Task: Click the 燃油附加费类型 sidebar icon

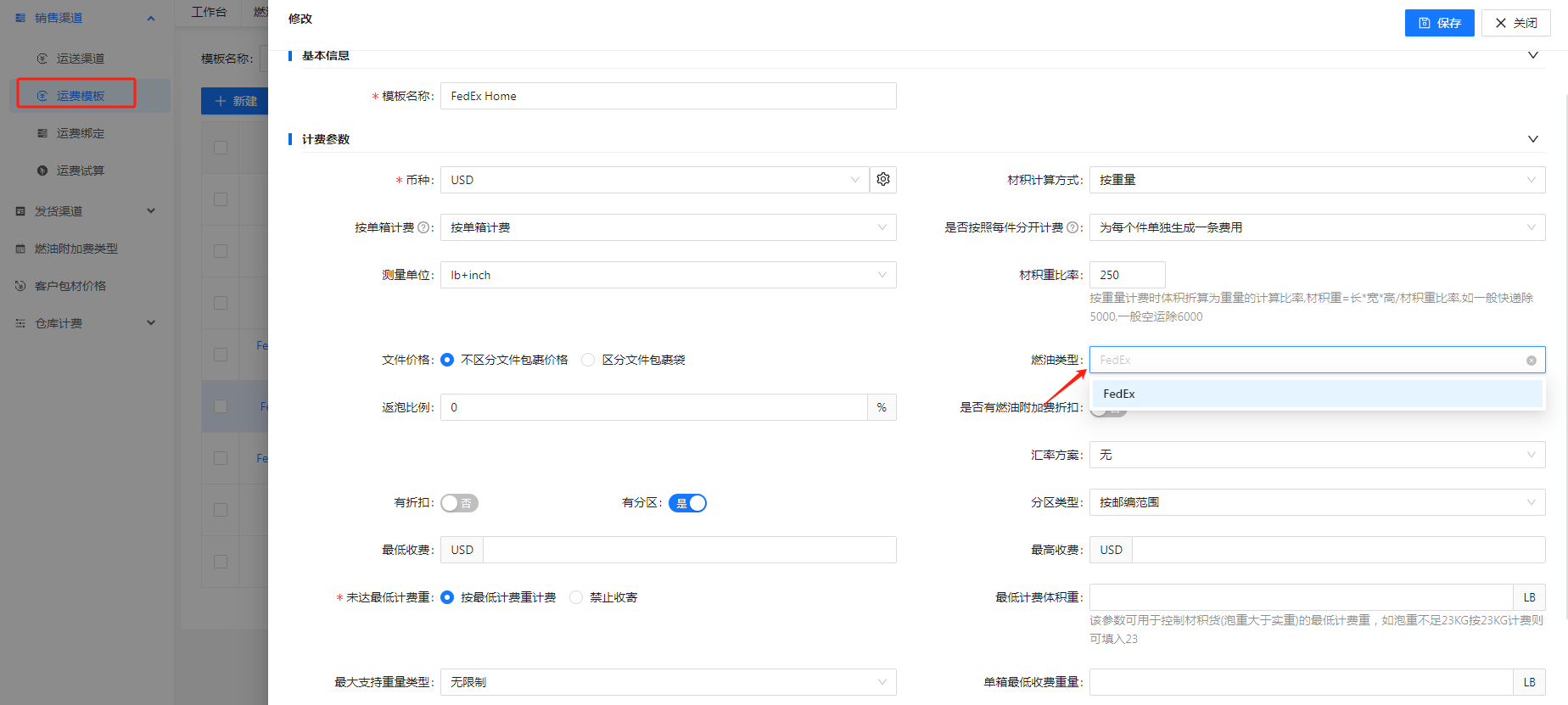Action: 20,249
